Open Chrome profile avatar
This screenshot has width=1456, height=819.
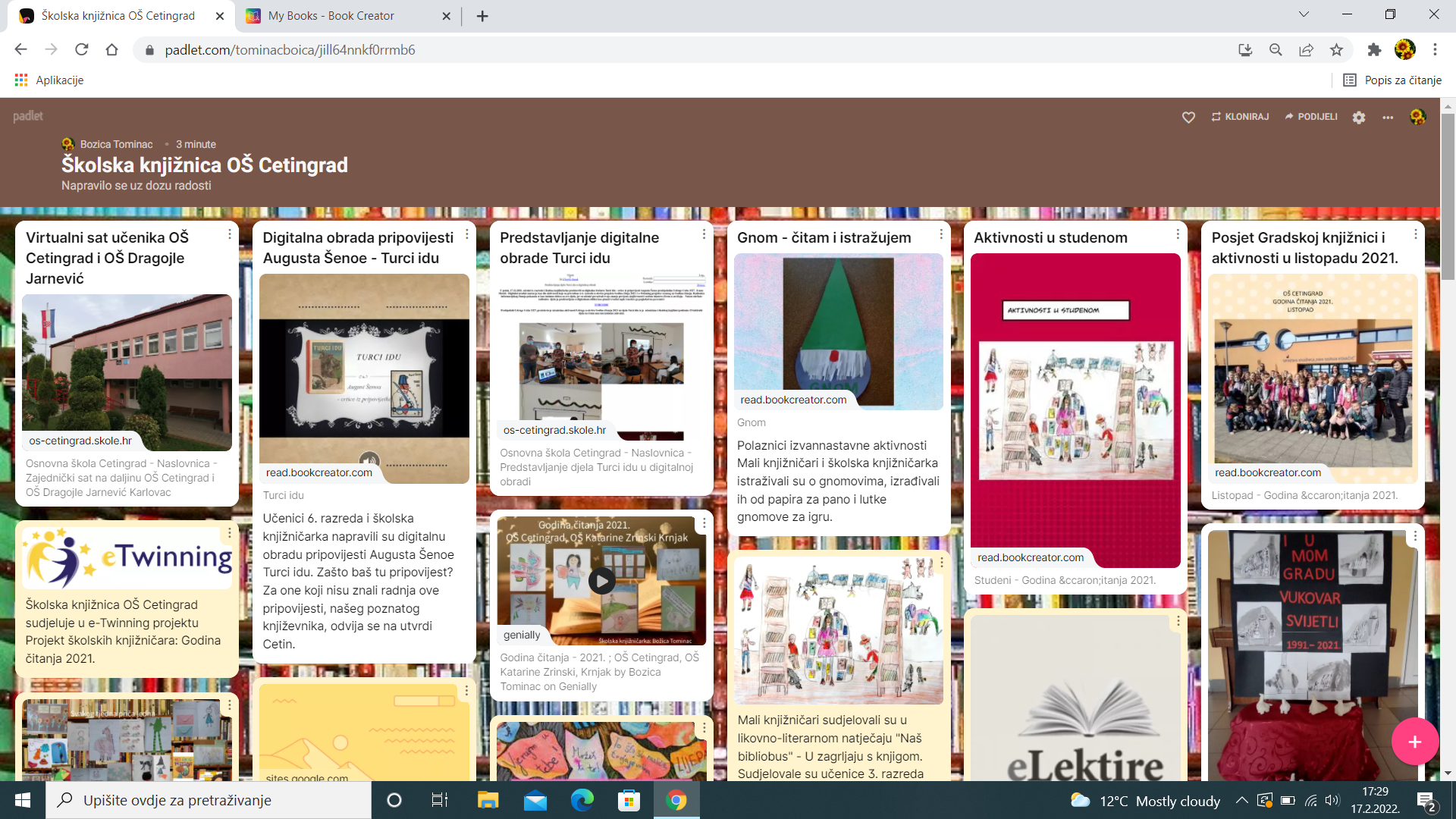coord(1404,50)
